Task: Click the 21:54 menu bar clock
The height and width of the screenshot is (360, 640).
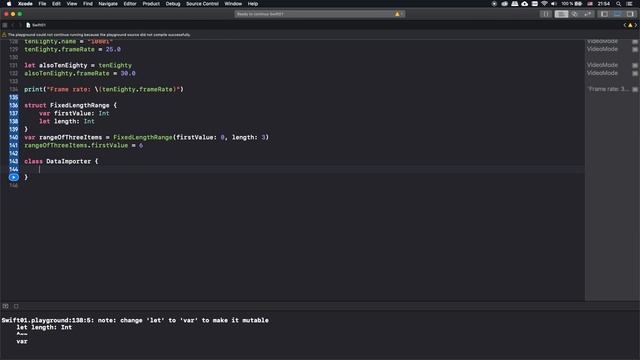Action: [604, 4]
